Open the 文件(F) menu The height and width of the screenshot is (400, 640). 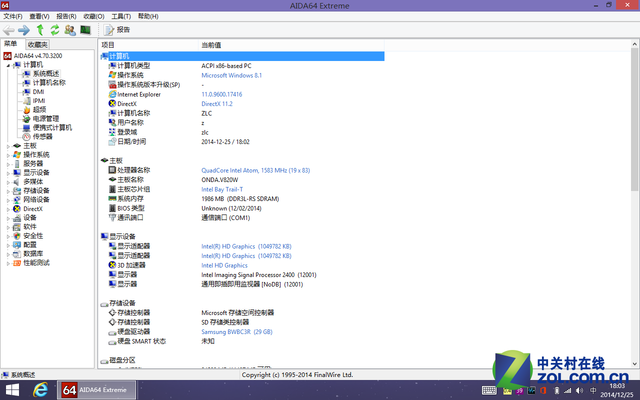[x=13, y=16]
